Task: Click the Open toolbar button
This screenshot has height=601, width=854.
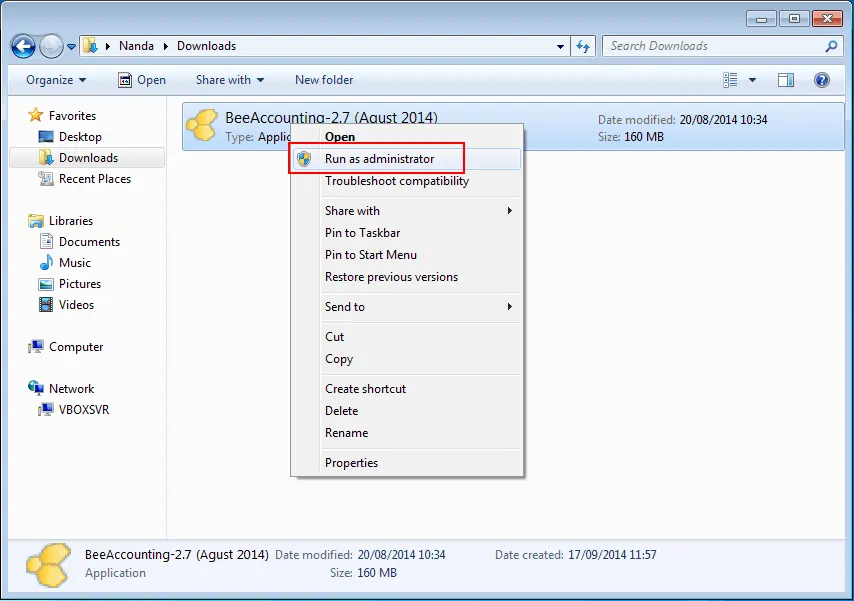Action: click(x=142, y=80)
